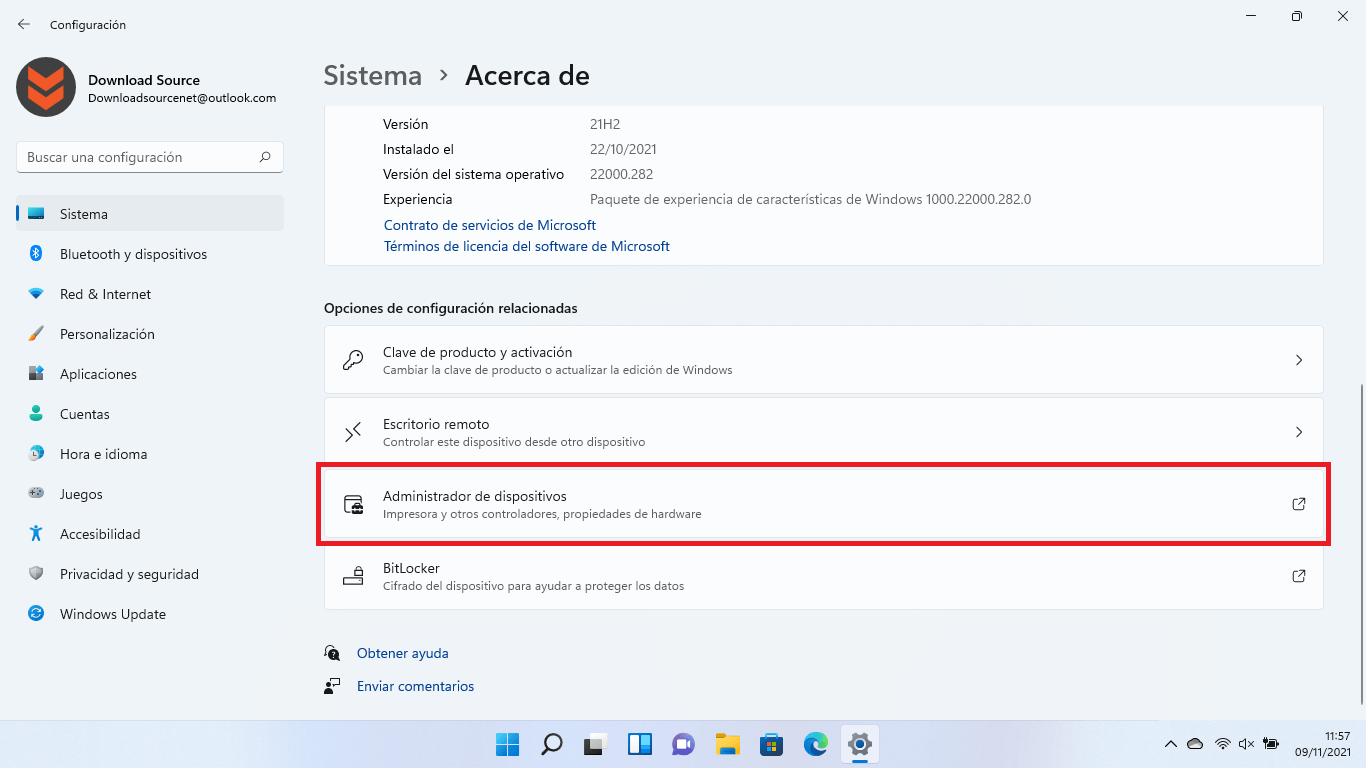Click the Settings gear on the taskbar
Image resolution: width=1366 pixels, height=768 pixels.
coord(860,744)
